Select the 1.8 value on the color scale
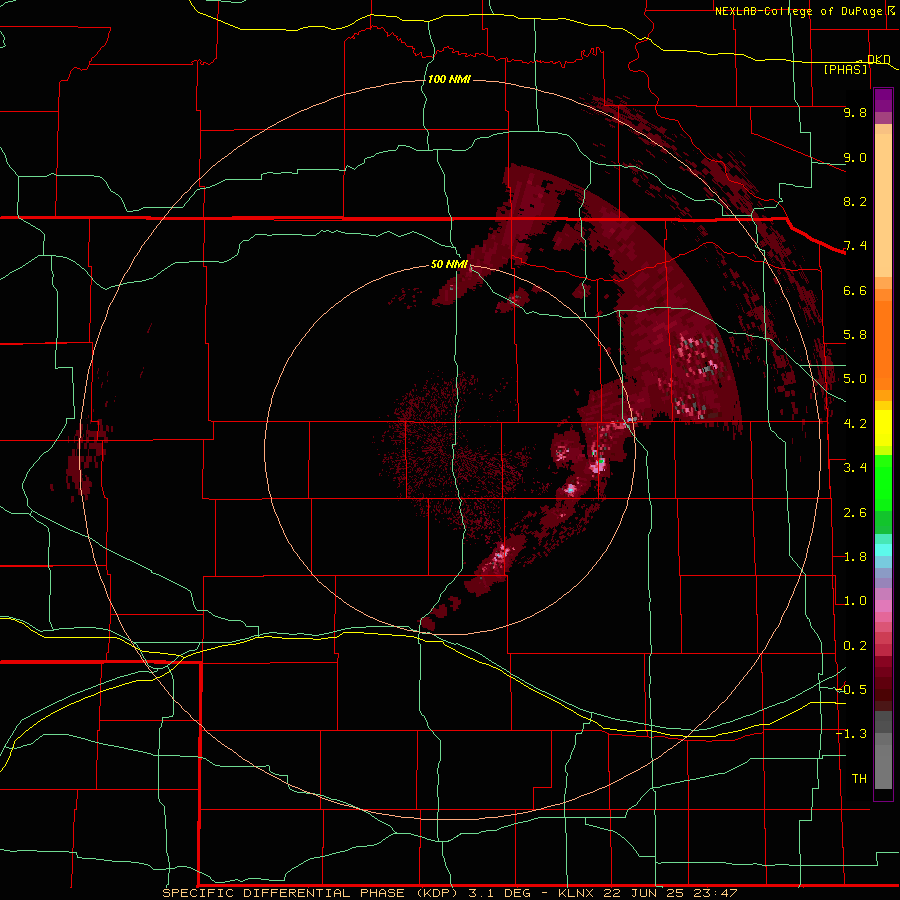The width and height of the screenshot is (900, 900). click(855, 557)
